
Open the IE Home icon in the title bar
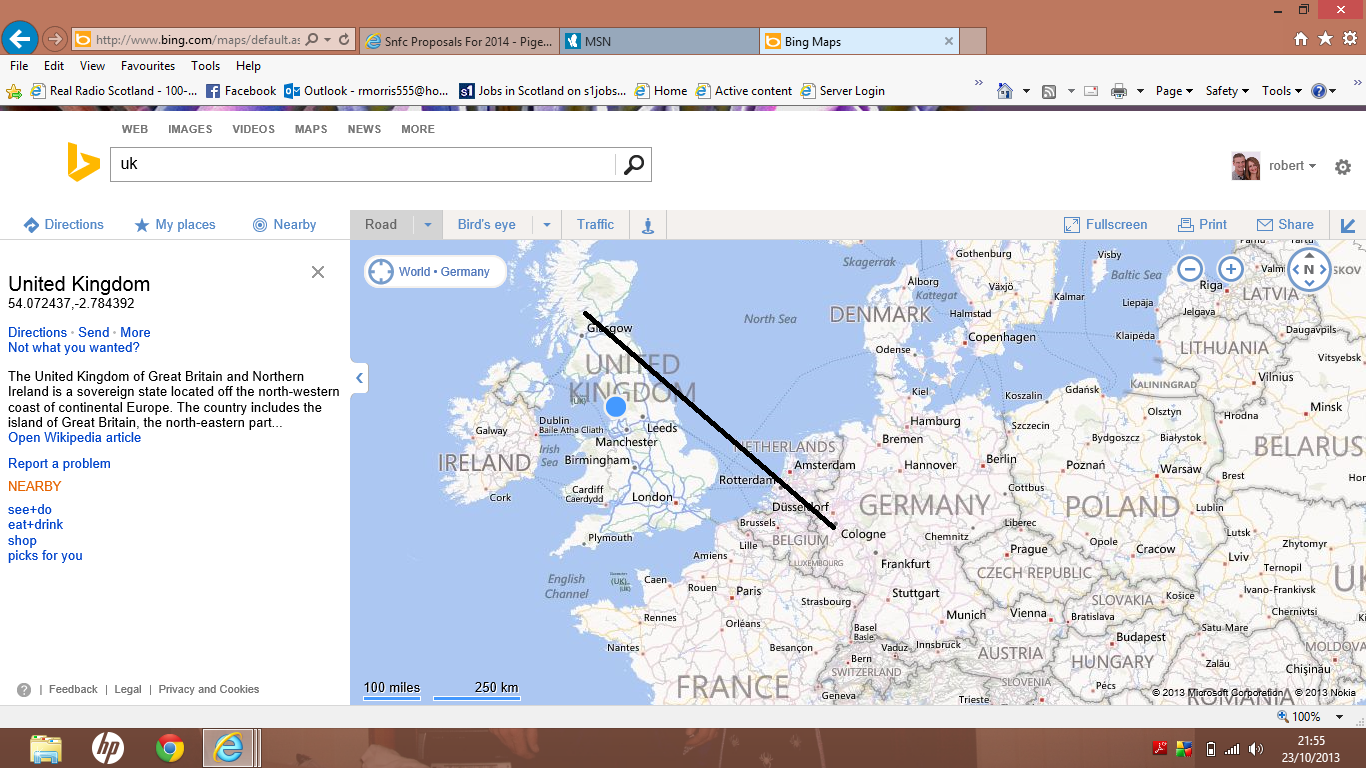(x=1300, y=39)
